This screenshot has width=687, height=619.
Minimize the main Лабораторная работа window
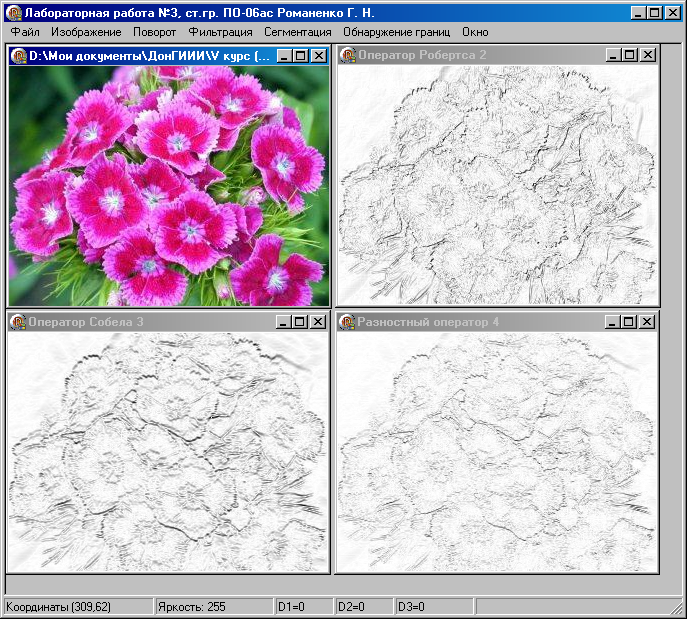click(638, 13)
